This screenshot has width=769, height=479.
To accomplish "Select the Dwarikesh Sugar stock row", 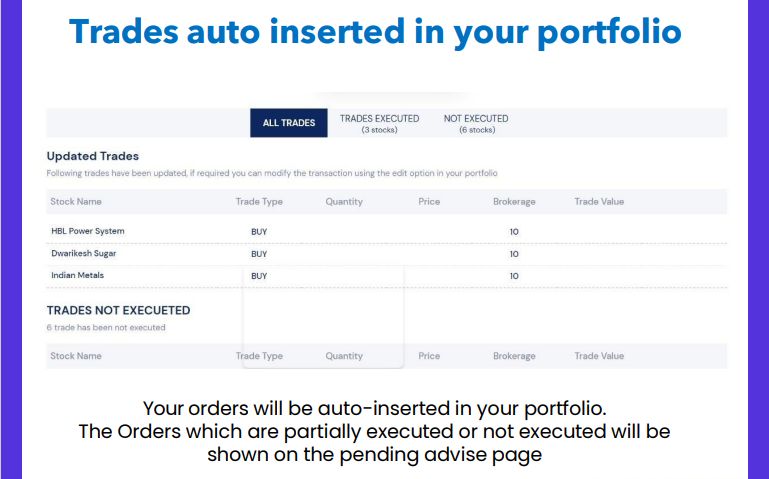I will click(84, 253).
